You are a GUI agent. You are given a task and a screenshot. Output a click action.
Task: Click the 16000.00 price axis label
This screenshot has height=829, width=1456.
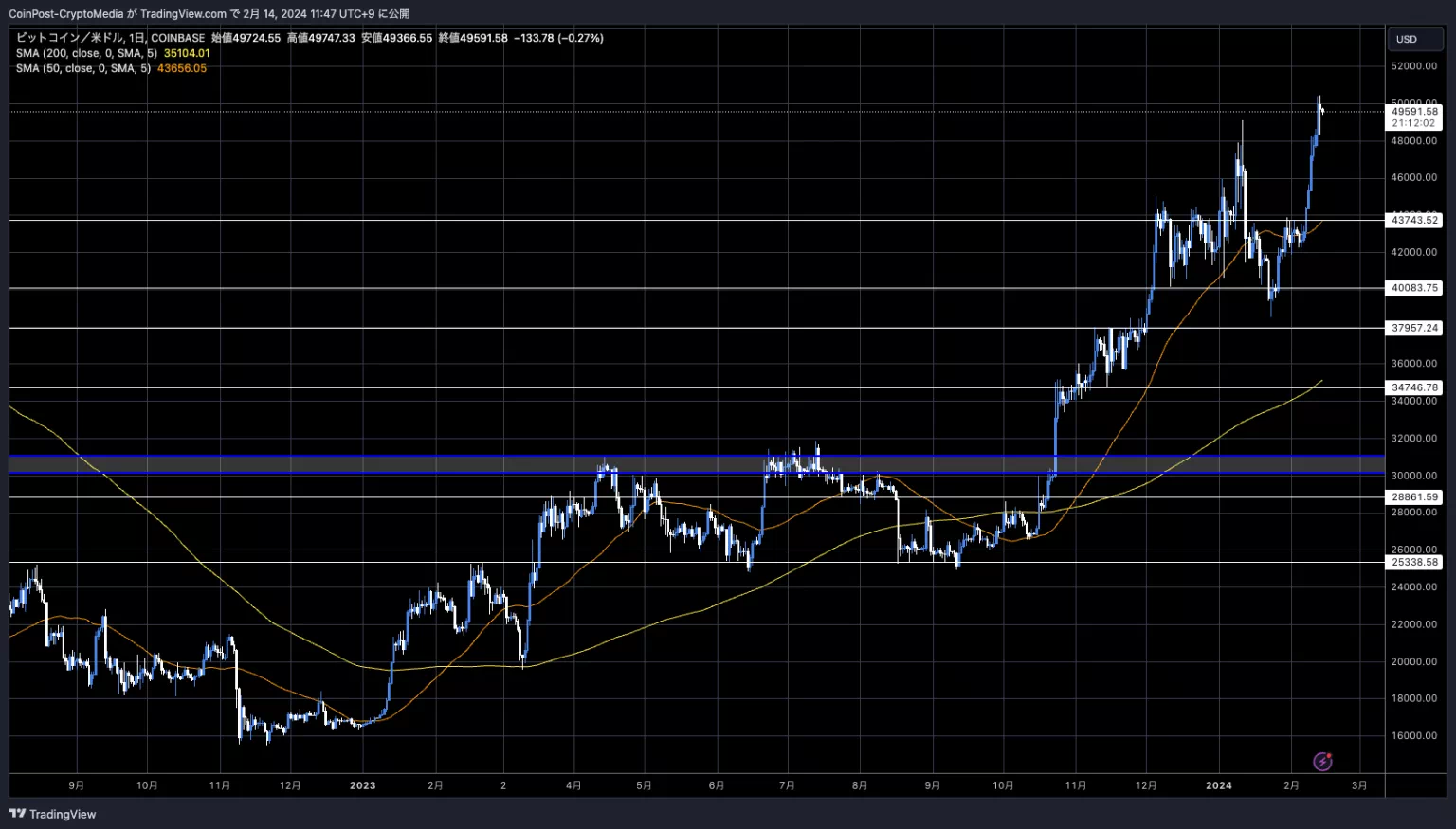pos(1414,735)
